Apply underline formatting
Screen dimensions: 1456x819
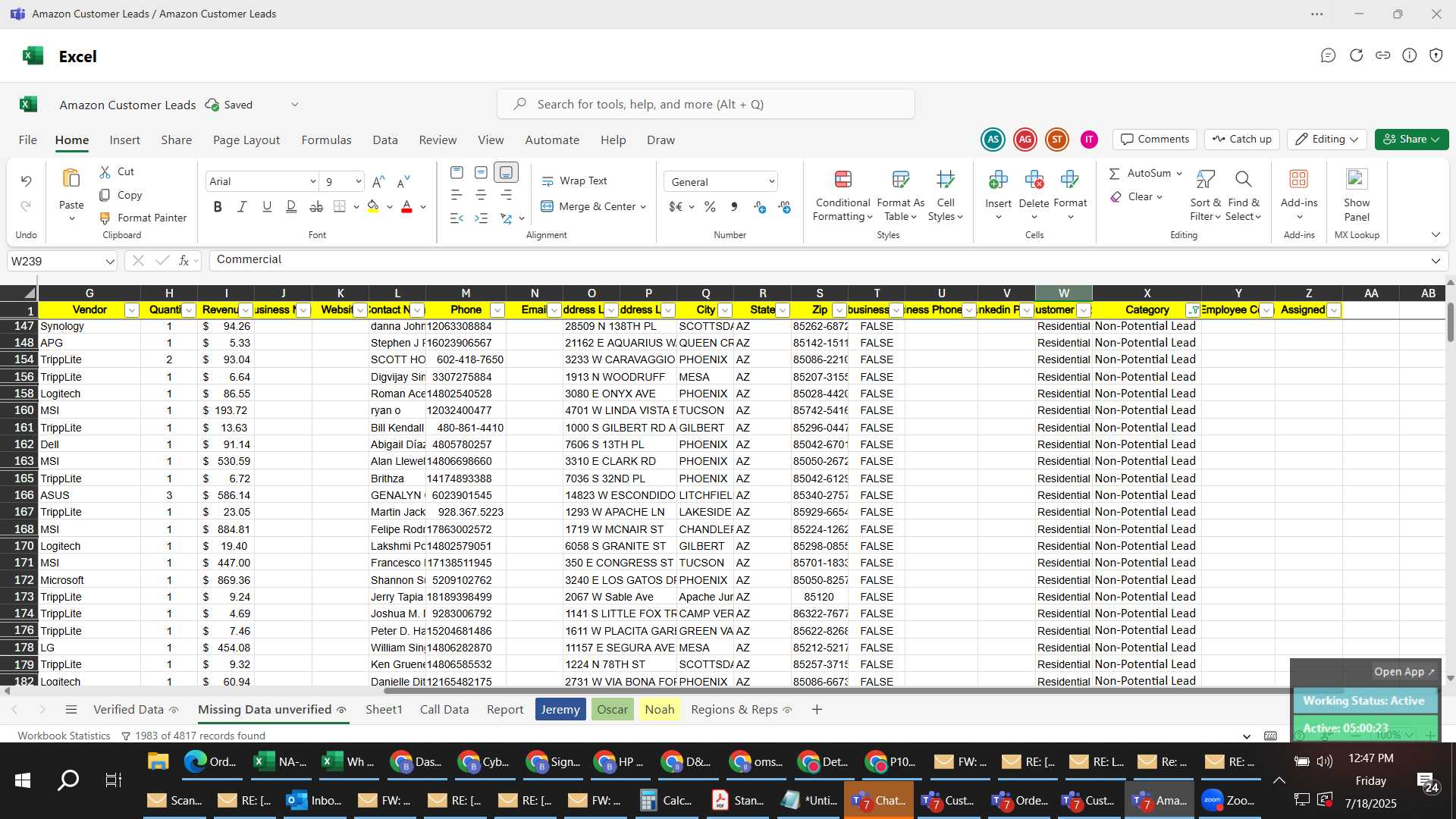click(x=267, y=206)
